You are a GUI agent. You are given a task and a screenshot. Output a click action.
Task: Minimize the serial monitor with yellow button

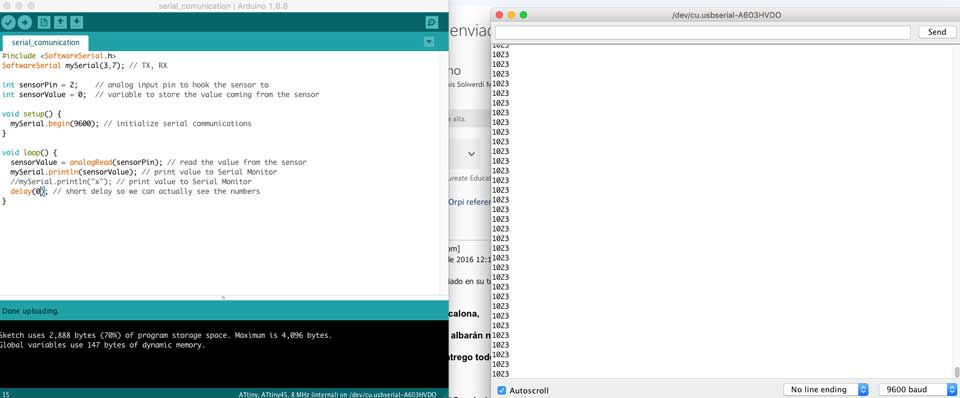[511, 15]
